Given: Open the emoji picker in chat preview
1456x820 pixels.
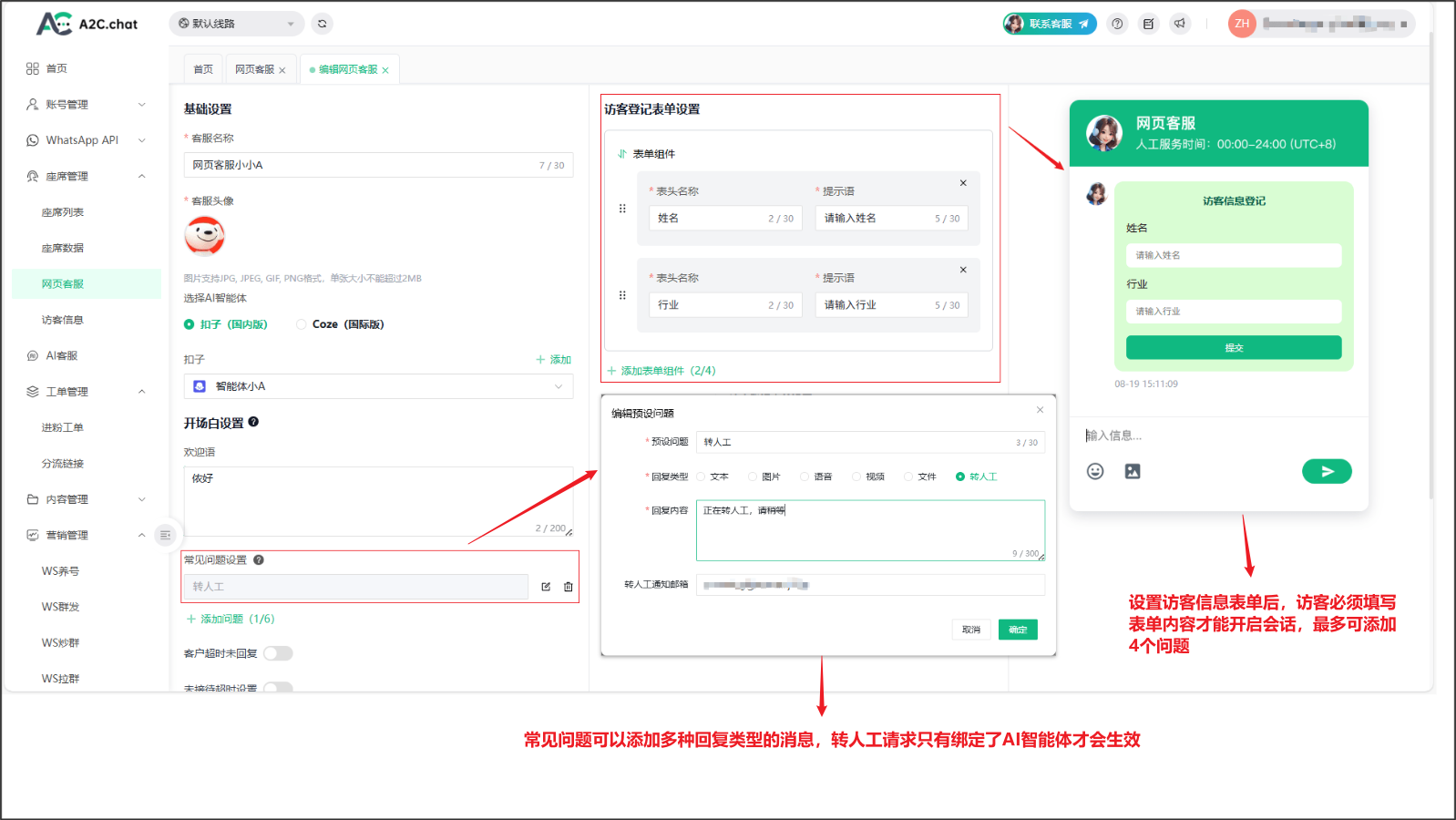Looking at the screenshot, I should (1095, 471).
